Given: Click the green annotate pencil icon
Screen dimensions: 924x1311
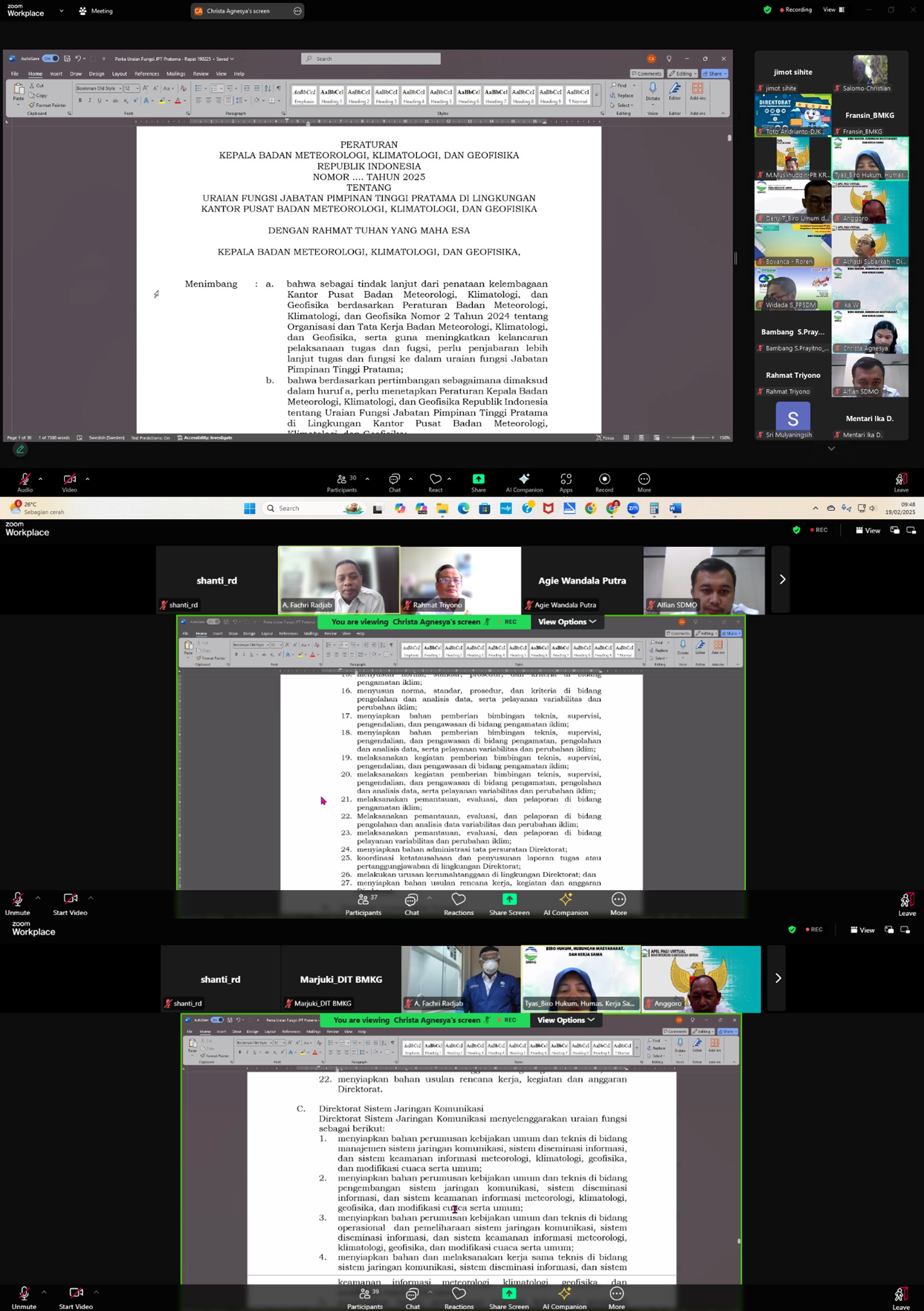Looking at the screenshot, I should pyautogui.click(x=20, y=449).
